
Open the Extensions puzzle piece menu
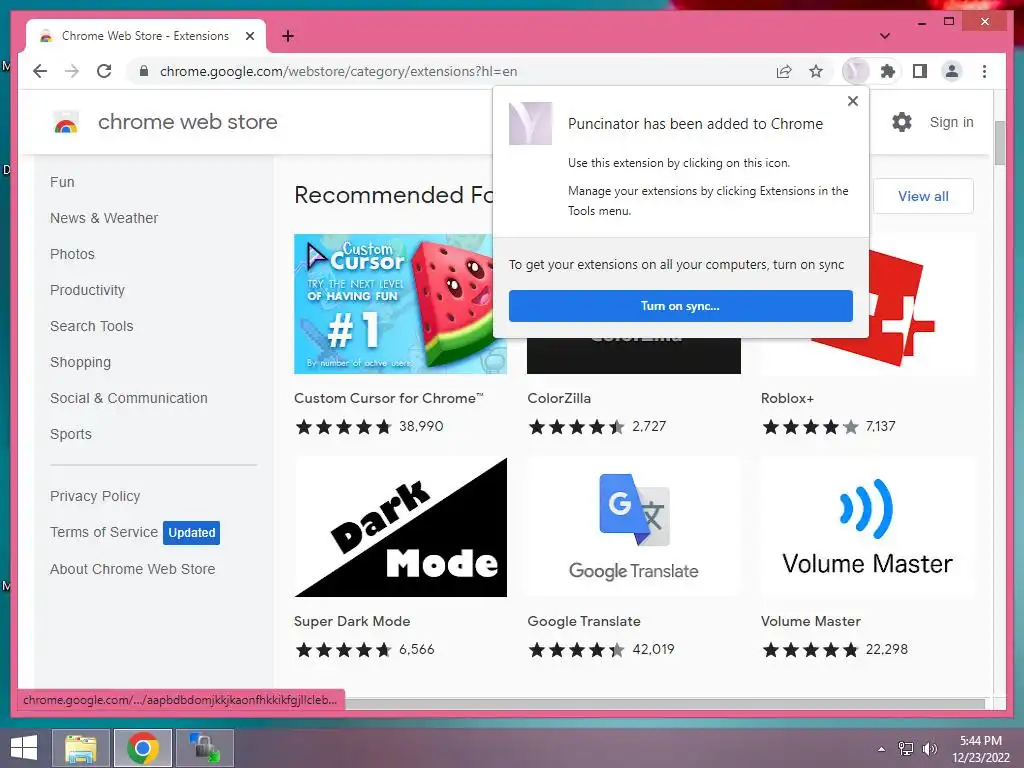pos(888,71)
